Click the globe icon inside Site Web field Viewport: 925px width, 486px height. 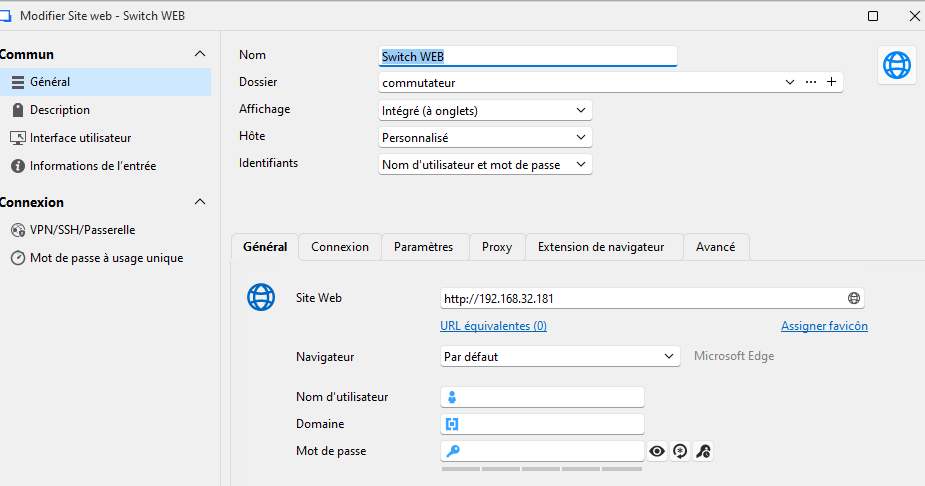pos(854,298)
